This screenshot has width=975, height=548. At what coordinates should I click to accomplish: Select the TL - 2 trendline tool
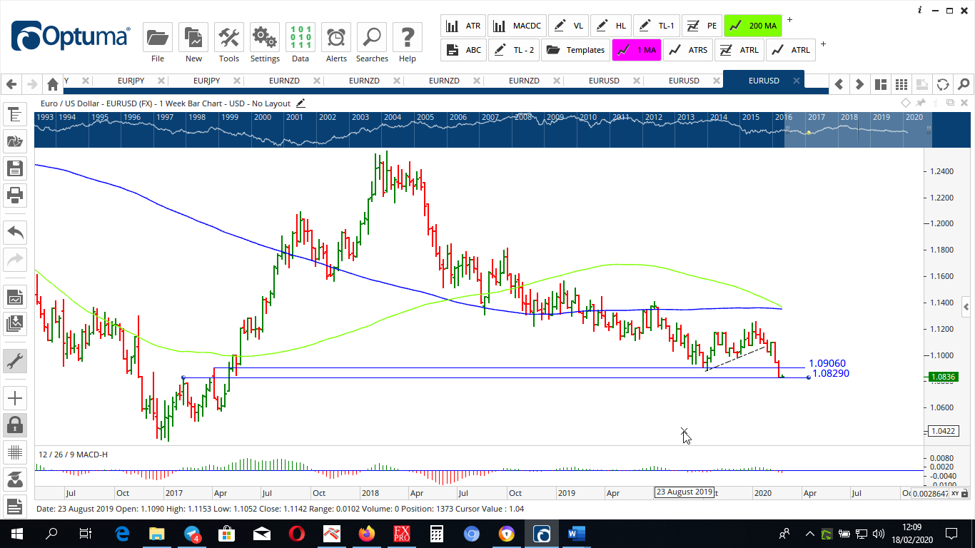point(514,50)
